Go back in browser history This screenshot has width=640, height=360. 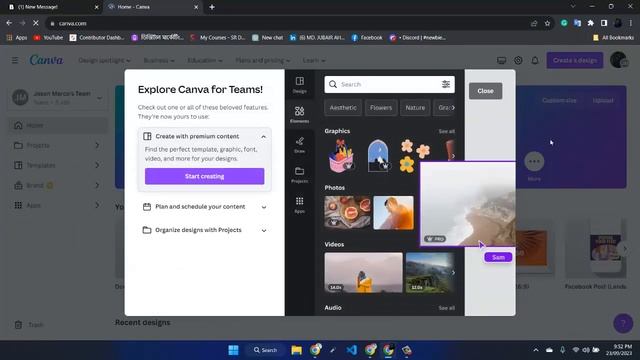click(9, 23)
